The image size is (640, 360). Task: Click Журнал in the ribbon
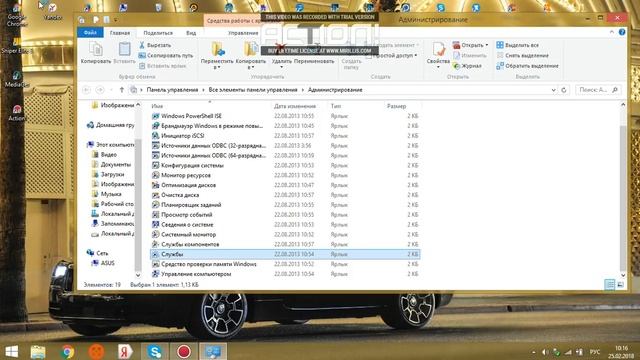(x=467, y=66)
